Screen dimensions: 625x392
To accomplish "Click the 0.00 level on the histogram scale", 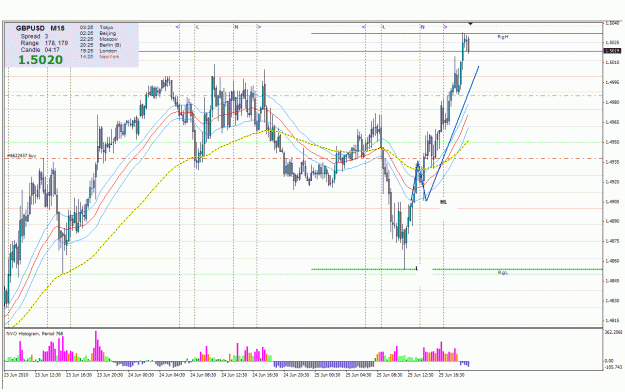I will [609, 361].
